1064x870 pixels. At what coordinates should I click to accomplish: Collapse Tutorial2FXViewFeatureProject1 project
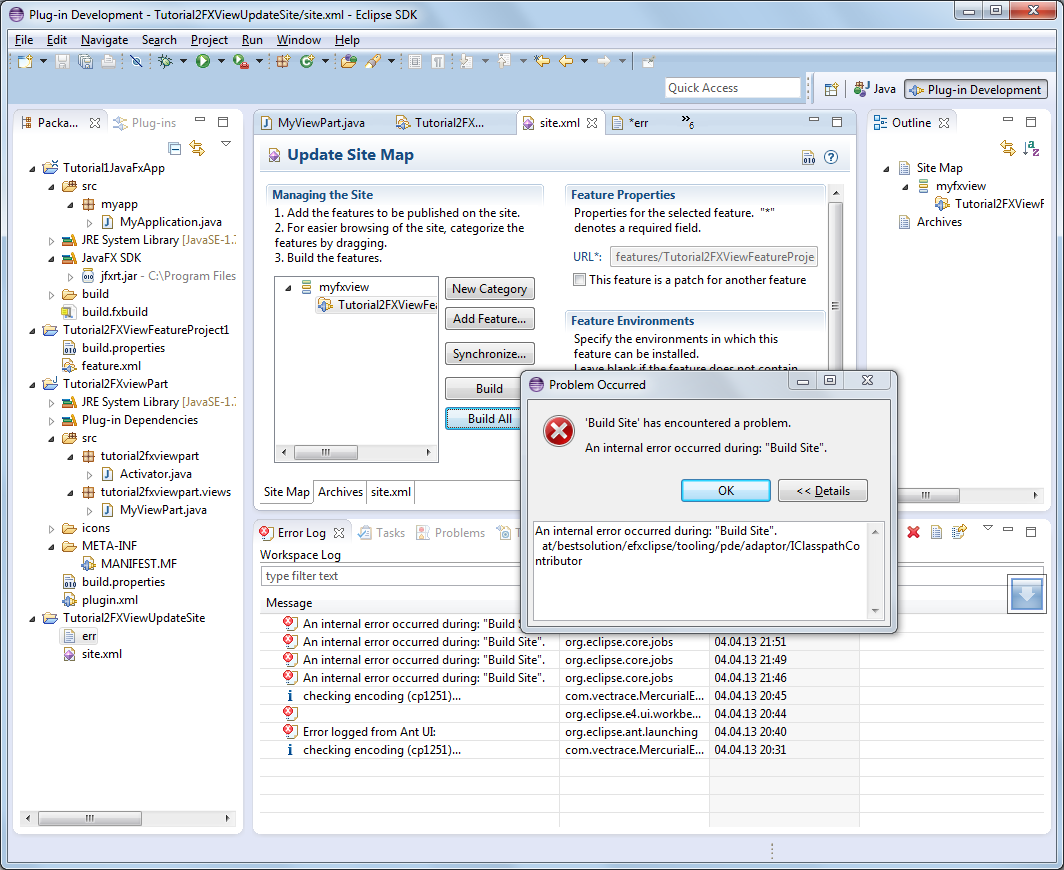[x=32, y=330]
